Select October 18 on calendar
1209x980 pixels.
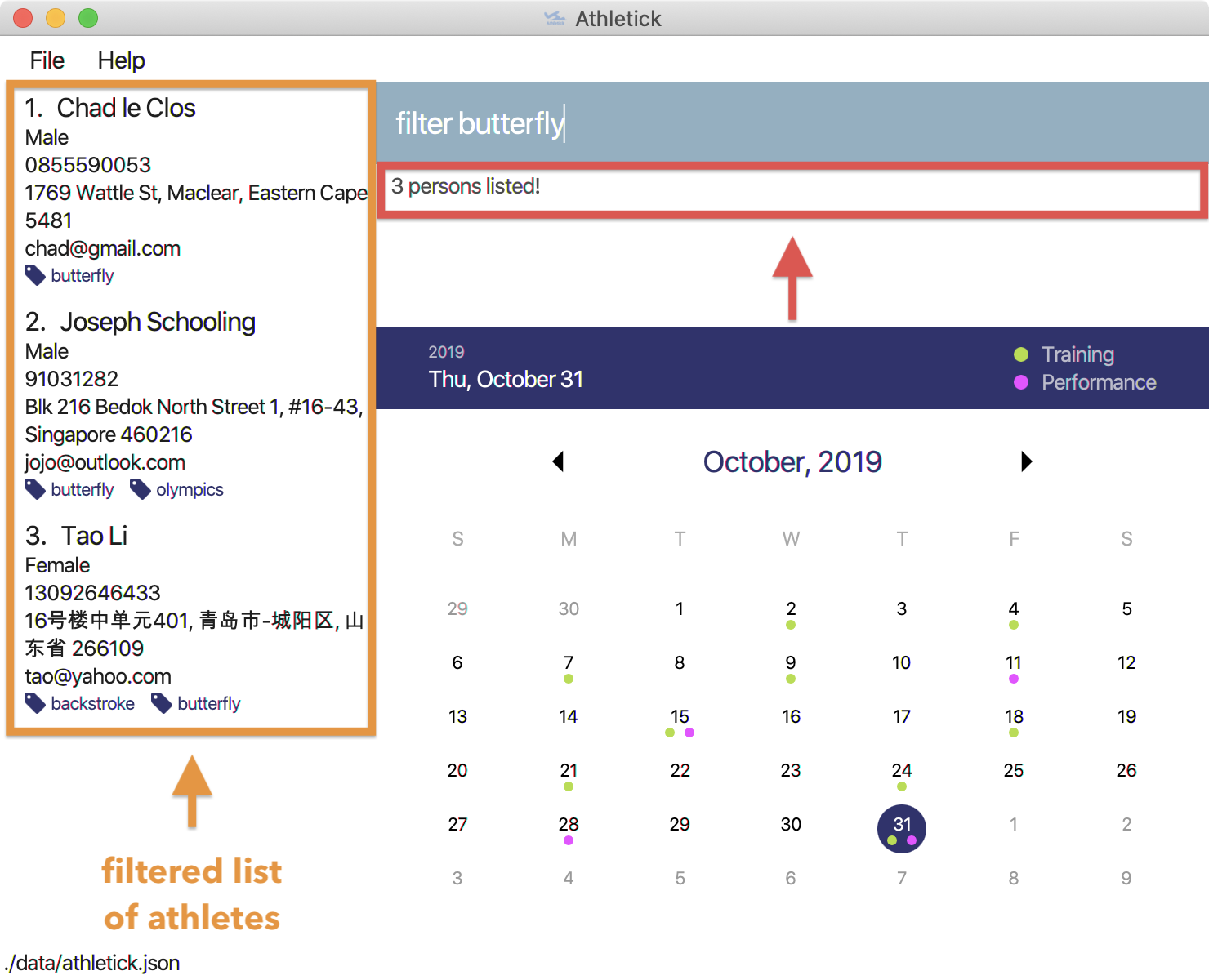click(1014, 717)
